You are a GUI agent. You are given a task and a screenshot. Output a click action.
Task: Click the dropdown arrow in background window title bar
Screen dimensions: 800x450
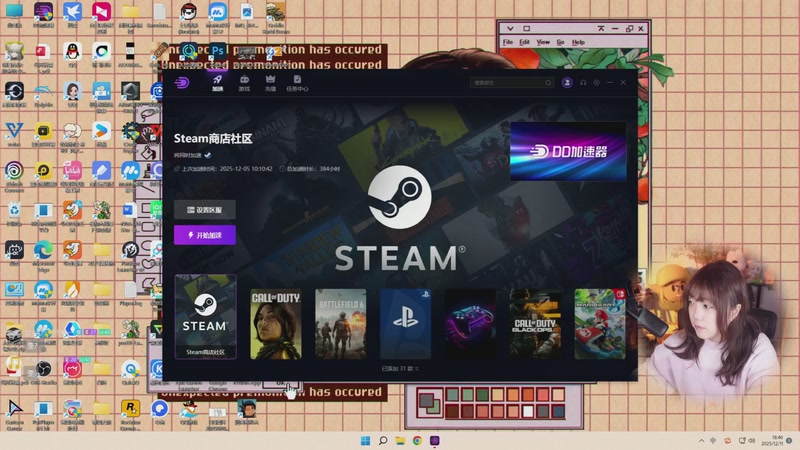click(x=510, y=29)
